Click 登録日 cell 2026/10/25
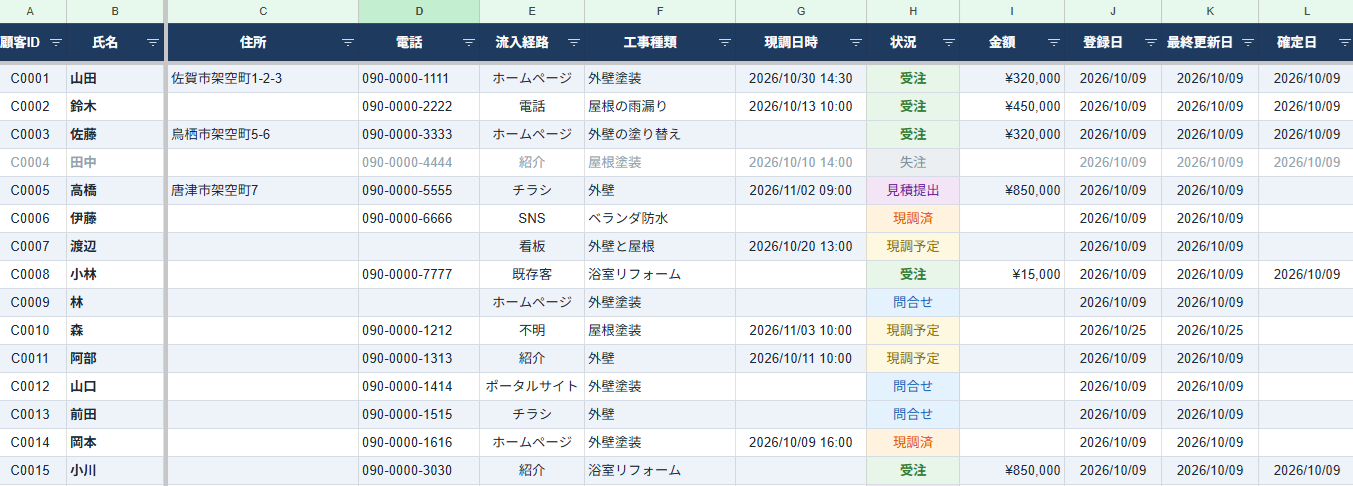Image resolution: width=1353 pixels, height=486 pixels. (x=1113, y=330)
